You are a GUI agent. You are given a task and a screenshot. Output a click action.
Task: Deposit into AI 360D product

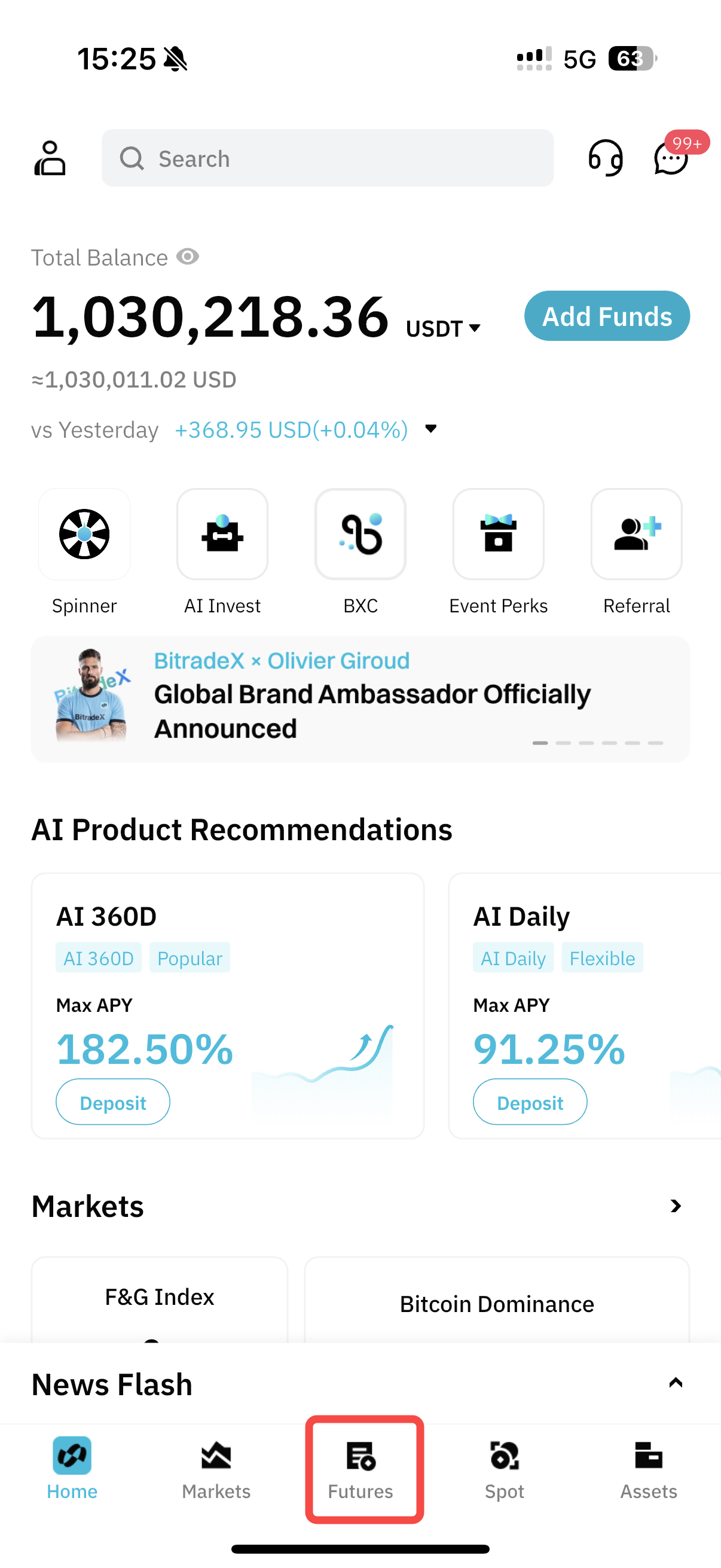[113, 1102]
